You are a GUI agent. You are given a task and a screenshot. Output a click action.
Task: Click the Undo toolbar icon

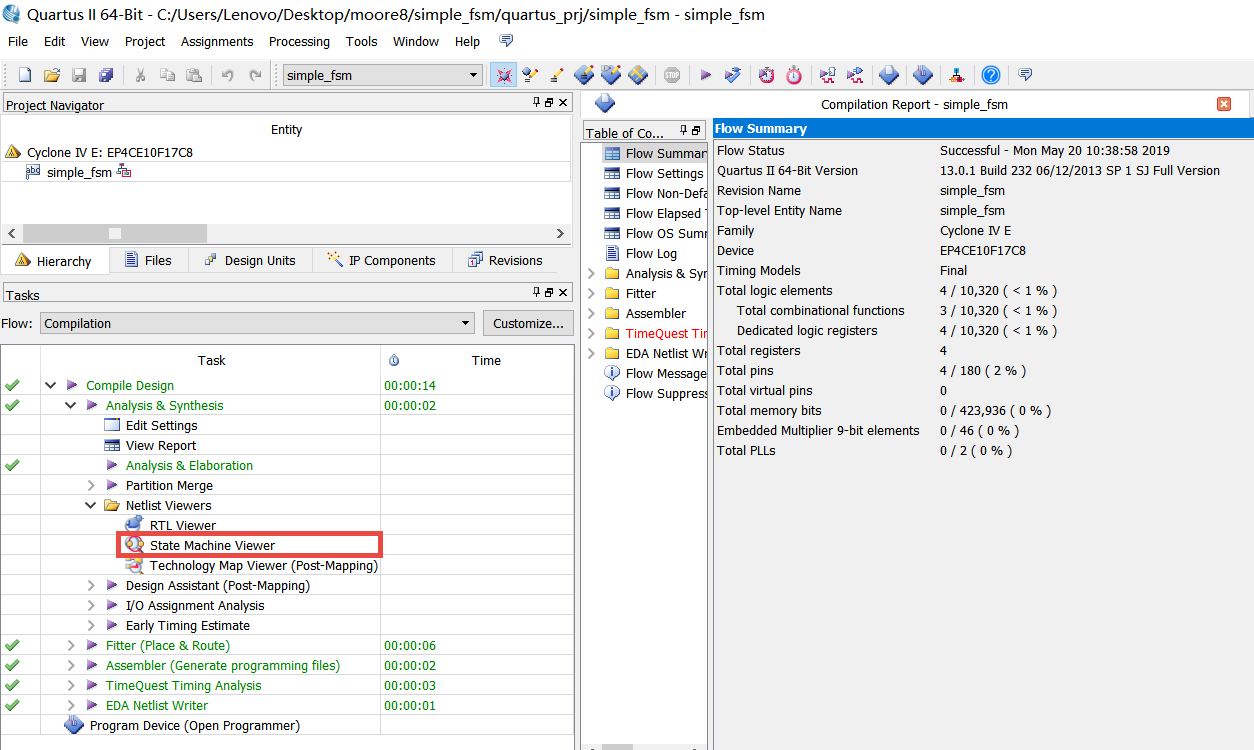(228, 75)
